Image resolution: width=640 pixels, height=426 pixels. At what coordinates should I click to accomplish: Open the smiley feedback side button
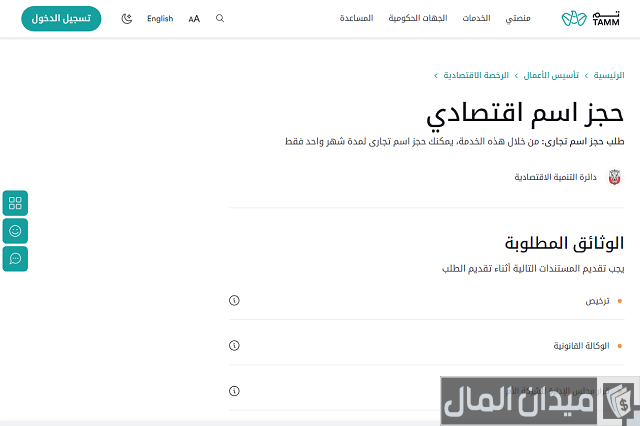pyautogui.click(x=15, y=231)
